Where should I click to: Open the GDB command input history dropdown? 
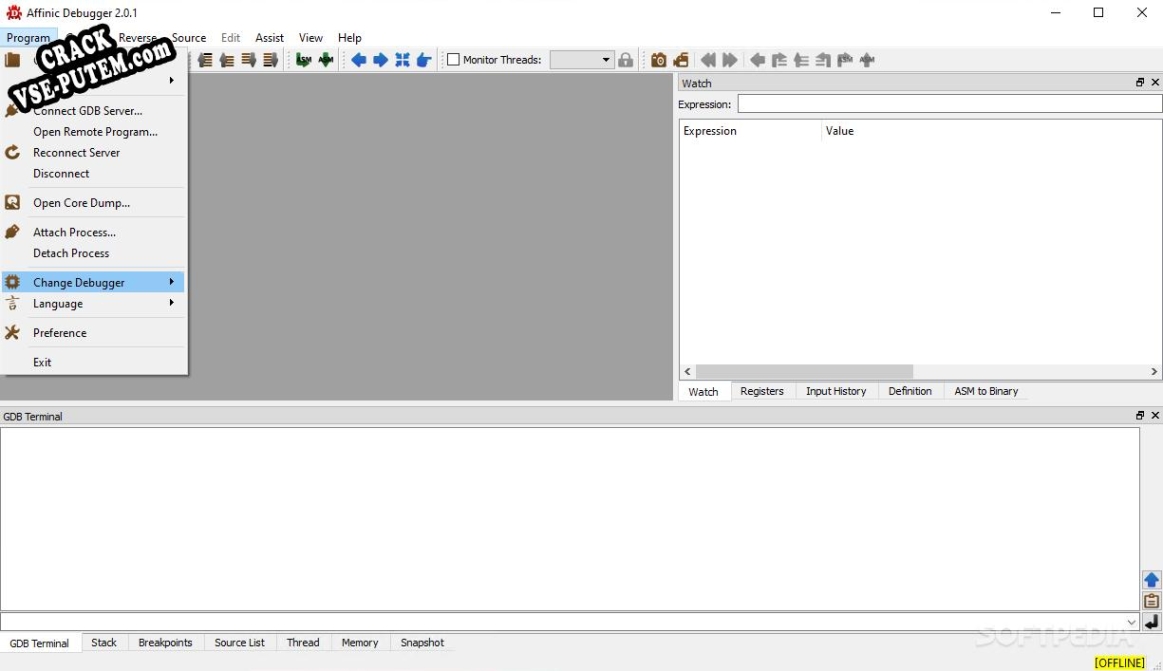(x=1131, y=622)
